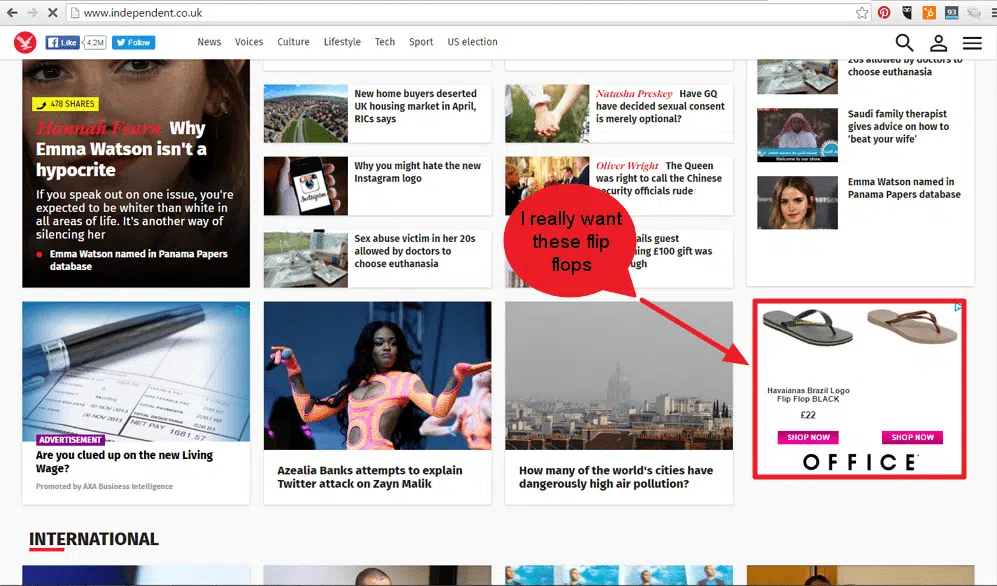
Task: Open the US election menu item
Action: (x=472, y=42)
